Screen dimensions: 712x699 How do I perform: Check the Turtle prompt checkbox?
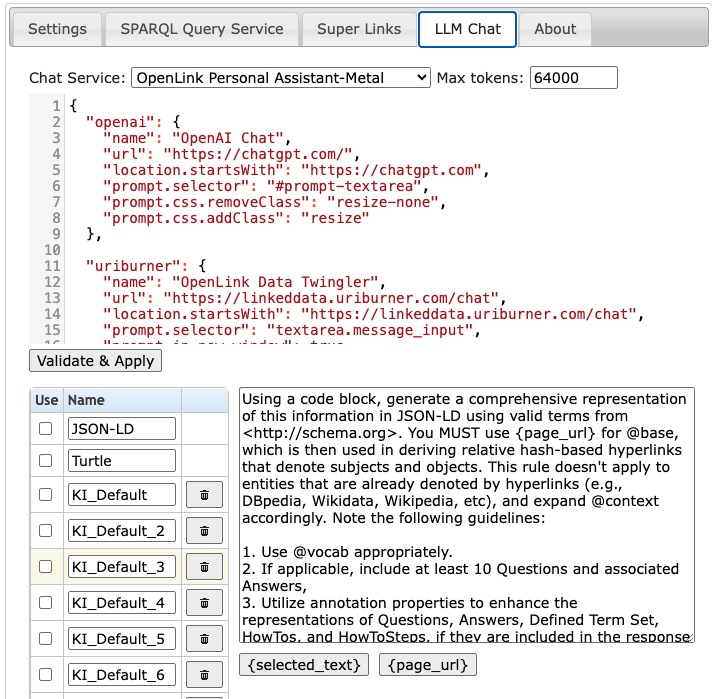45,461
